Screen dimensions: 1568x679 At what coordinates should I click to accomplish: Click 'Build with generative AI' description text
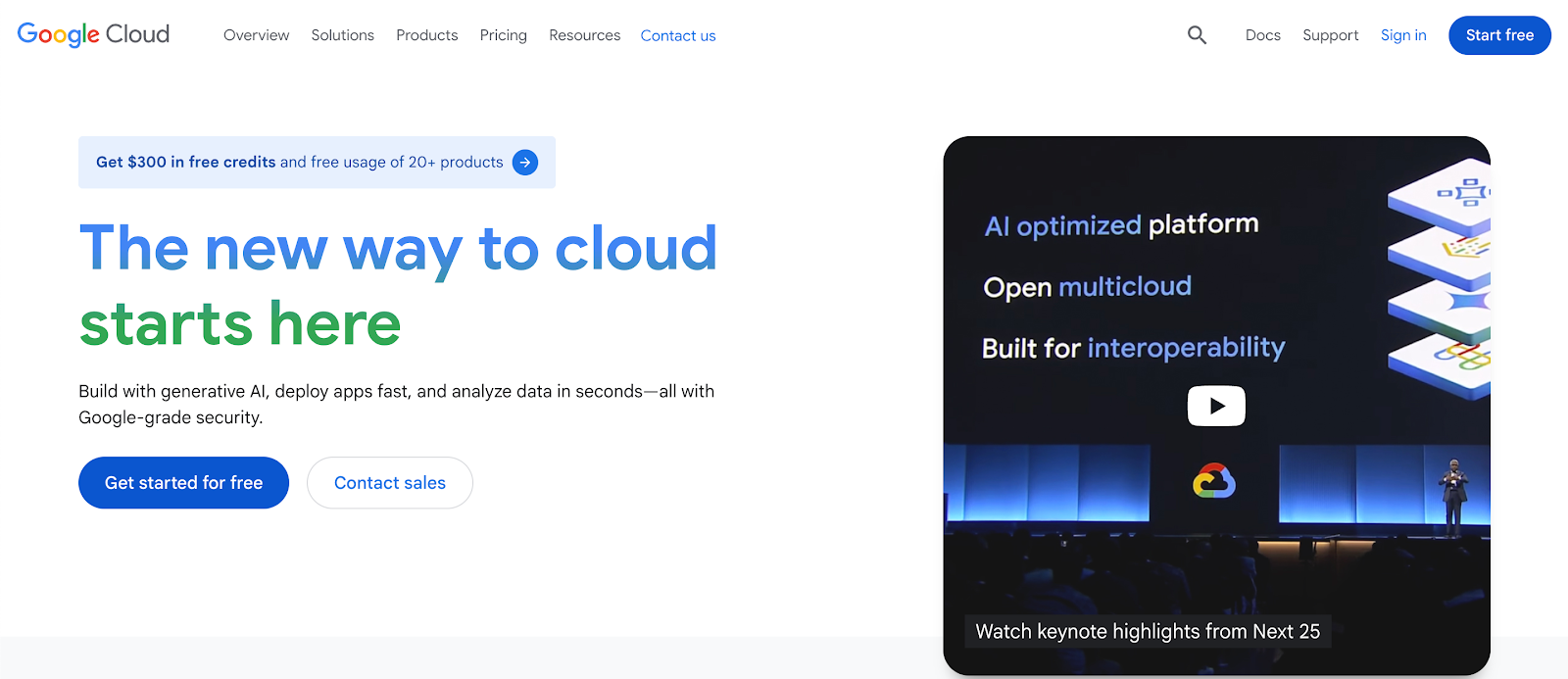point(397,404)
